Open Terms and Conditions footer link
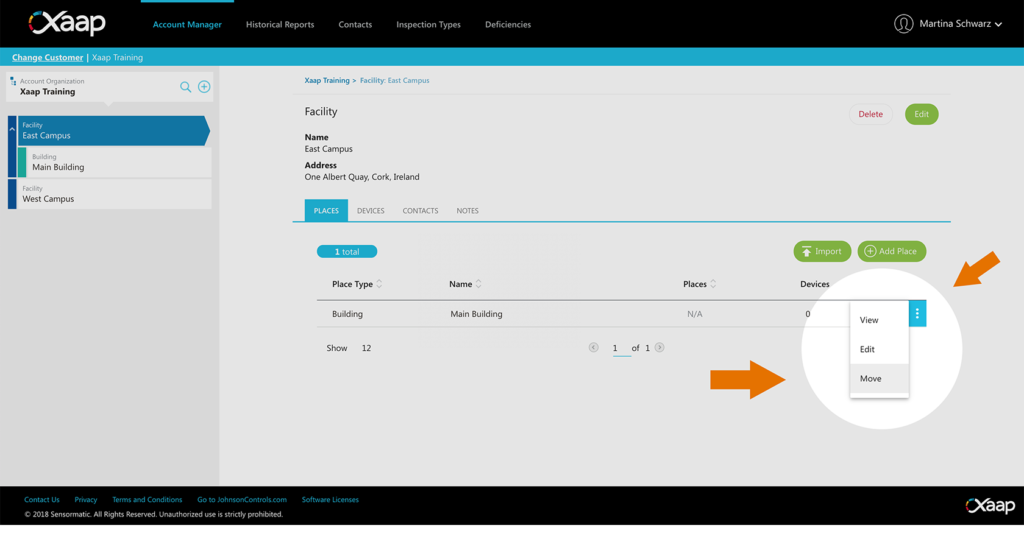The width and height of the screenshot is (1024, 542). coord(147,500)
